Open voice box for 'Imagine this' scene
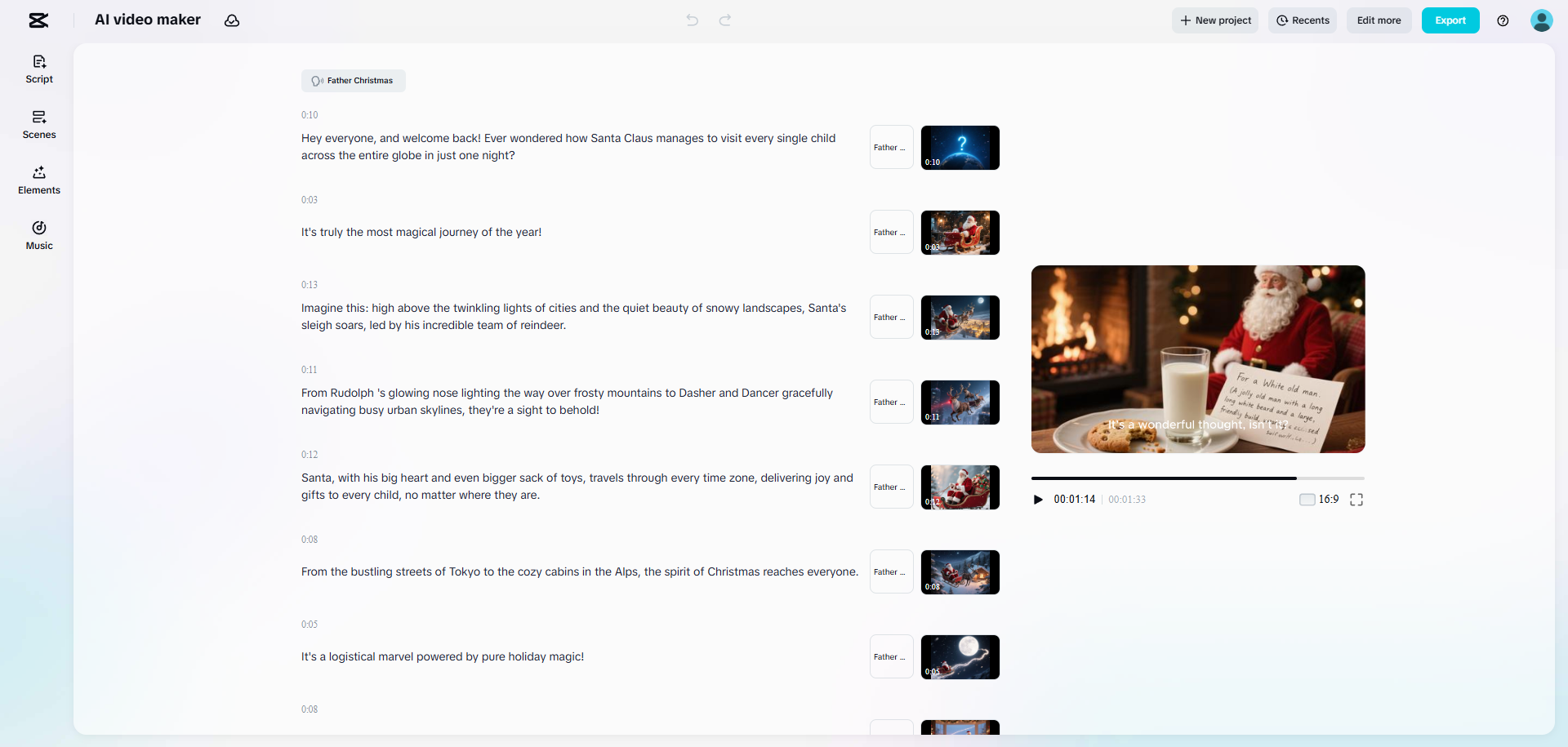The height and width of the screenshot is (747, 1568). [892, 318]
